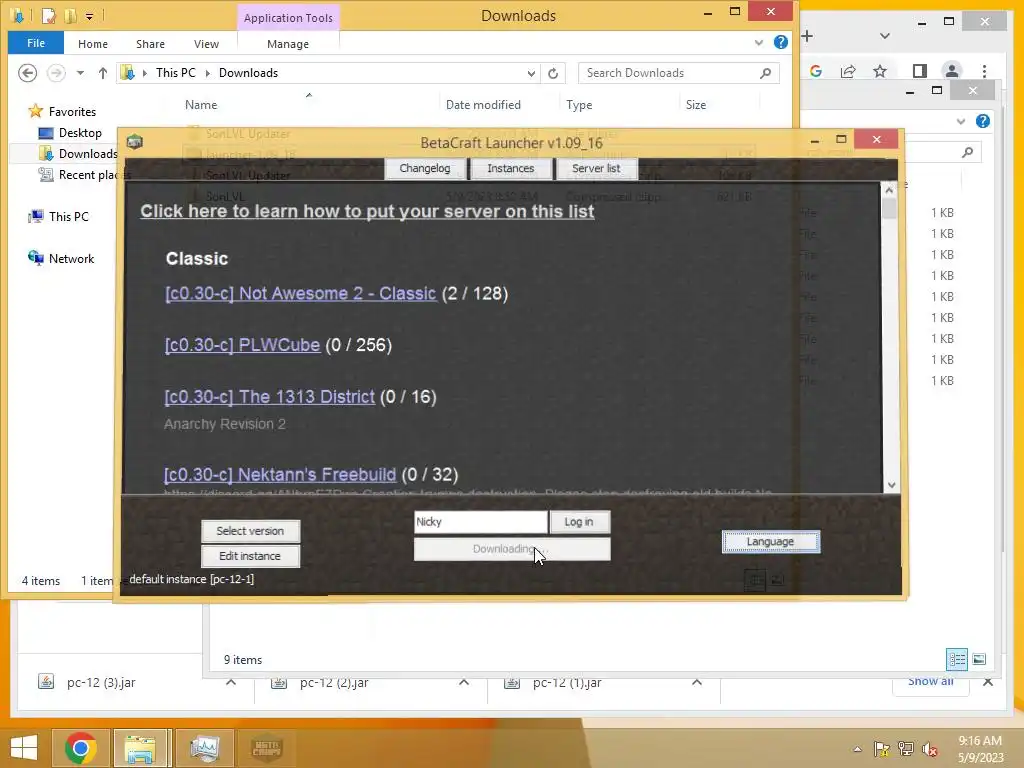Open the Chrome profile avatar
The width and height of the screenshot is (1024, 768).
pos(952,71)
